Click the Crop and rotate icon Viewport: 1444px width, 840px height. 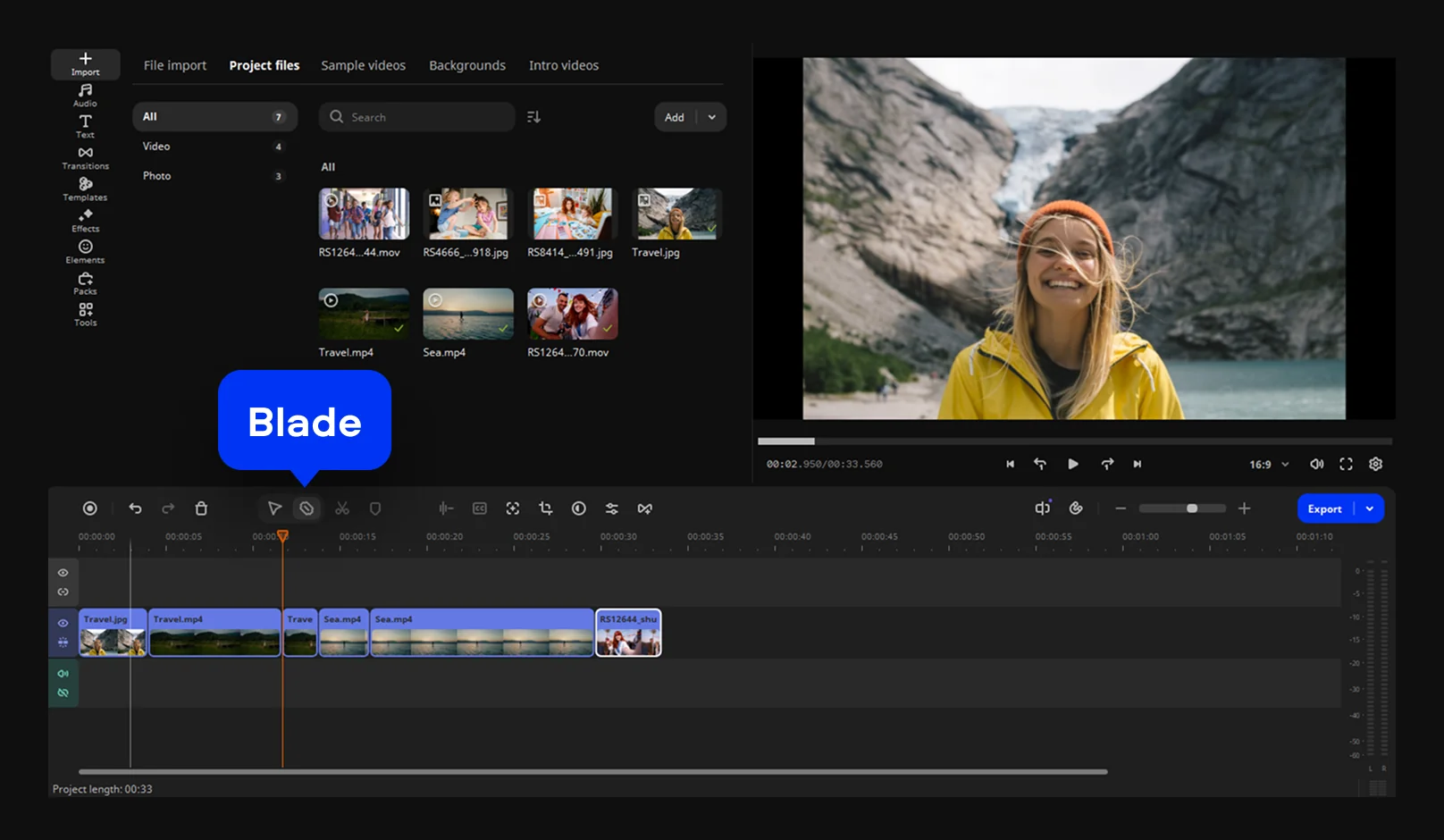(x=546, y=508)
